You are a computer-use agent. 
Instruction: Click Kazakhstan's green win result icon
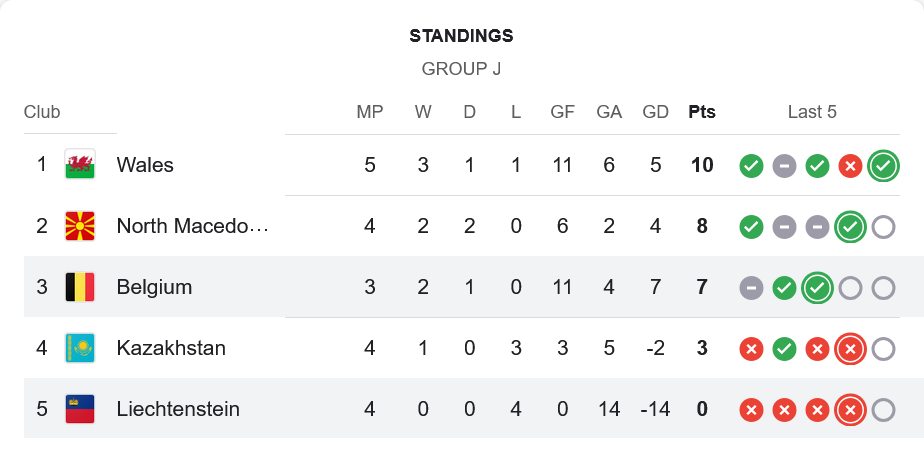pyautogui.click(x=784, y=349)
